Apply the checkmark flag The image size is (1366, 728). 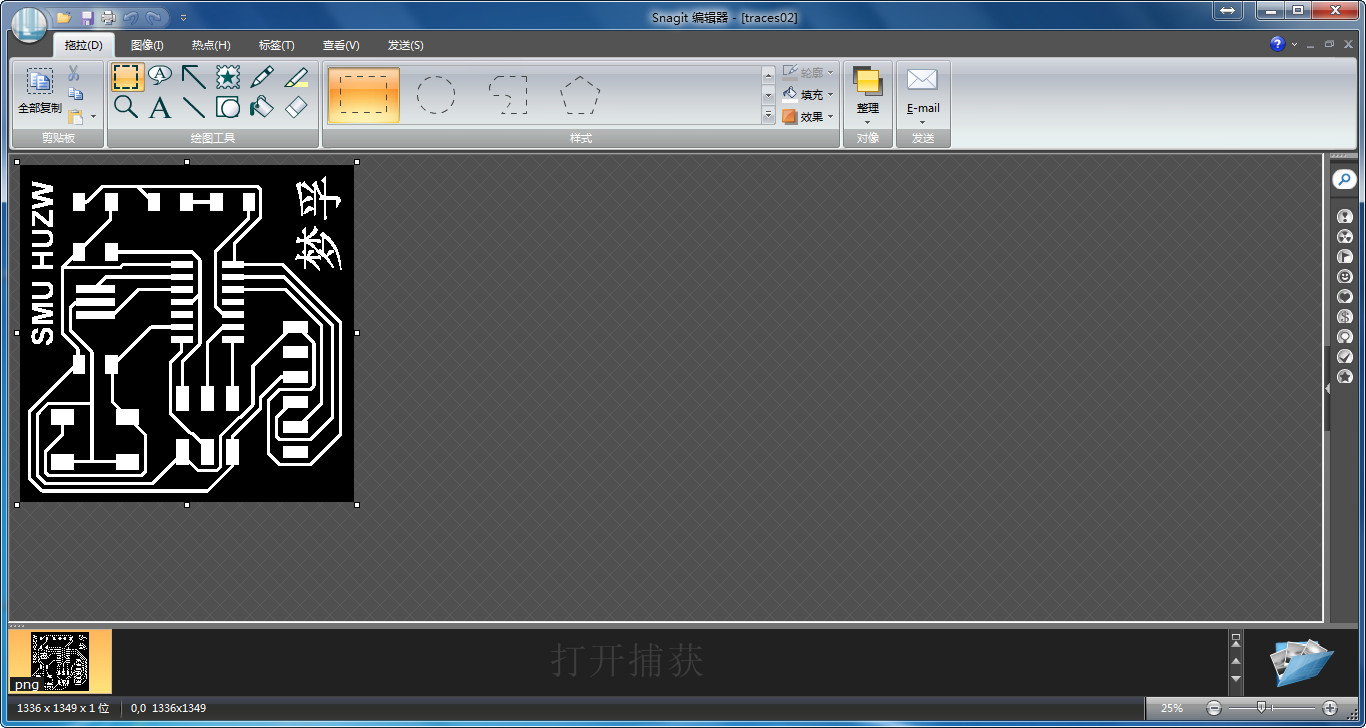[x=1345, y=356]
